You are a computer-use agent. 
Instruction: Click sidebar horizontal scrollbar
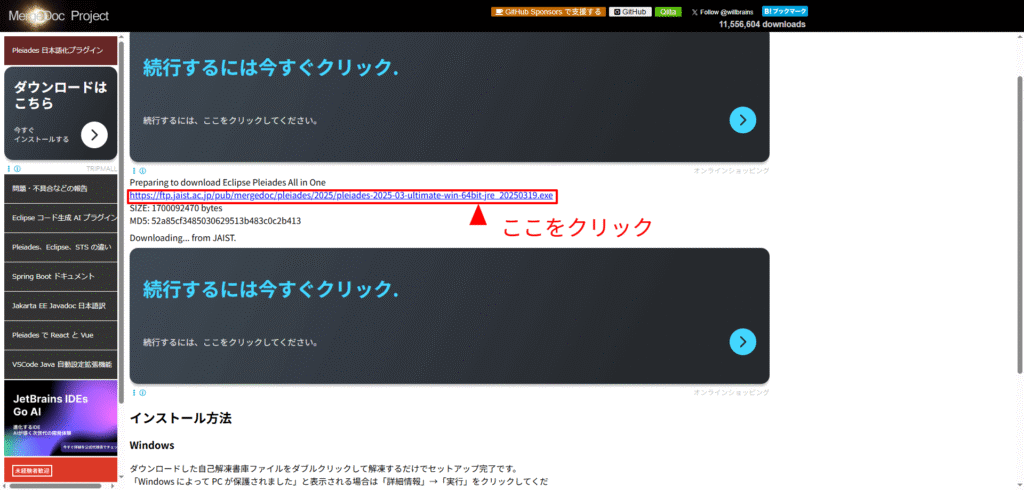(54, 485)
